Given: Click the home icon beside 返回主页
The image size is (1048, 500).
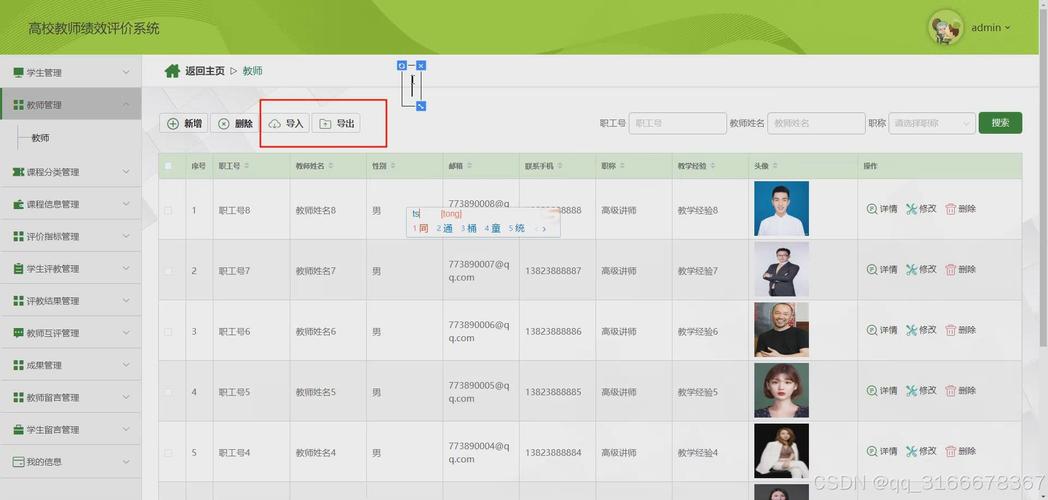Looking at the screenshot, I should (x=172, y=70).
